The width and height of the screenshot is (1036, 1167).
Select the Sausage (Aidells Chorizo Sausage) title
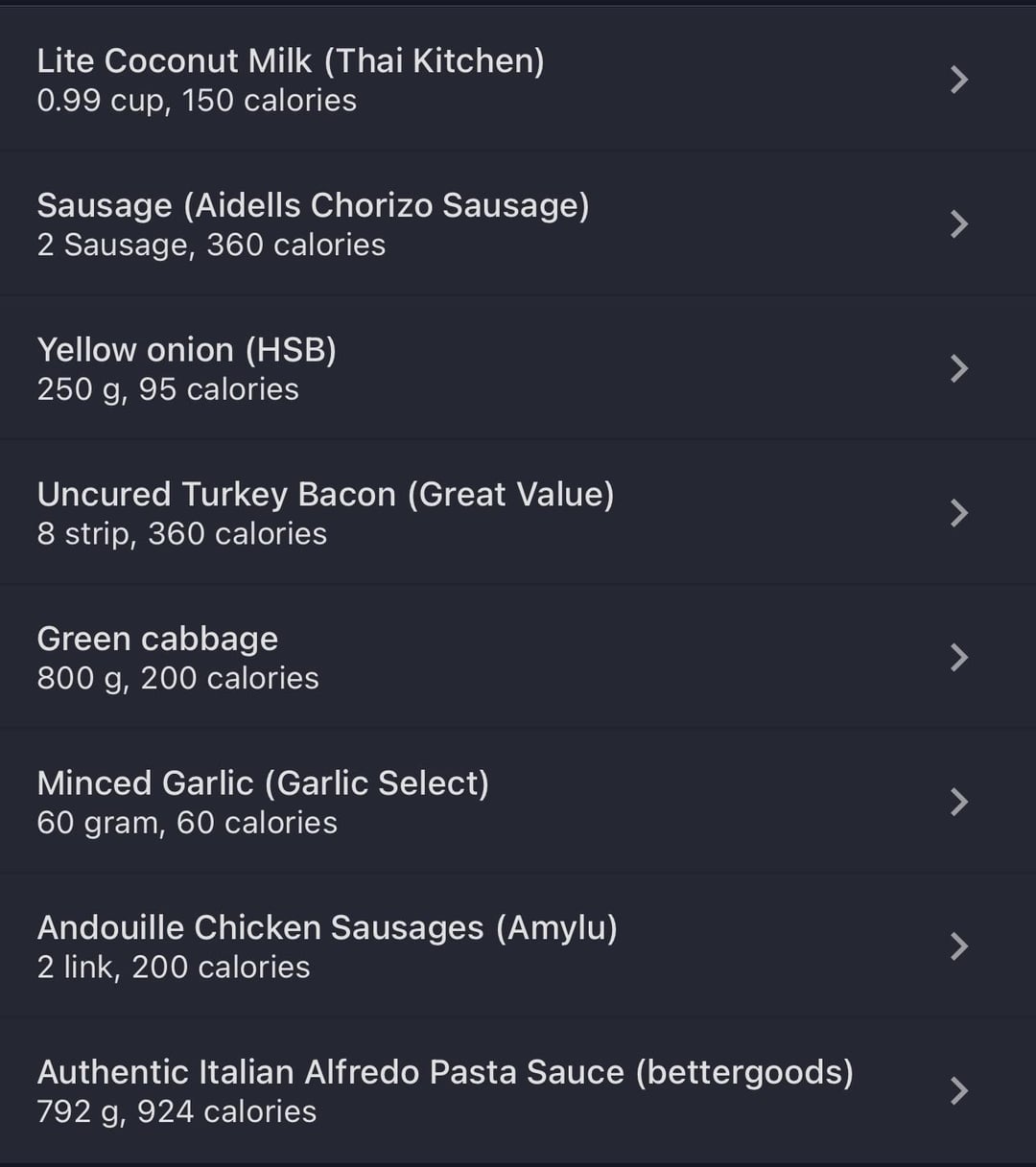coord(313,206)
